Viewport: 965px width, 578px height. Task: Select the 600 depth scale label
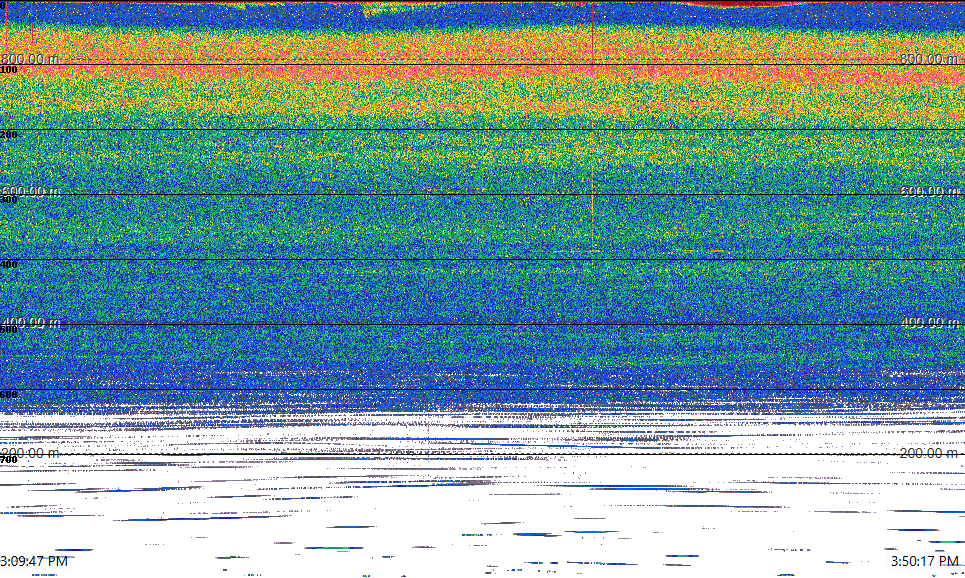[9, 395]
